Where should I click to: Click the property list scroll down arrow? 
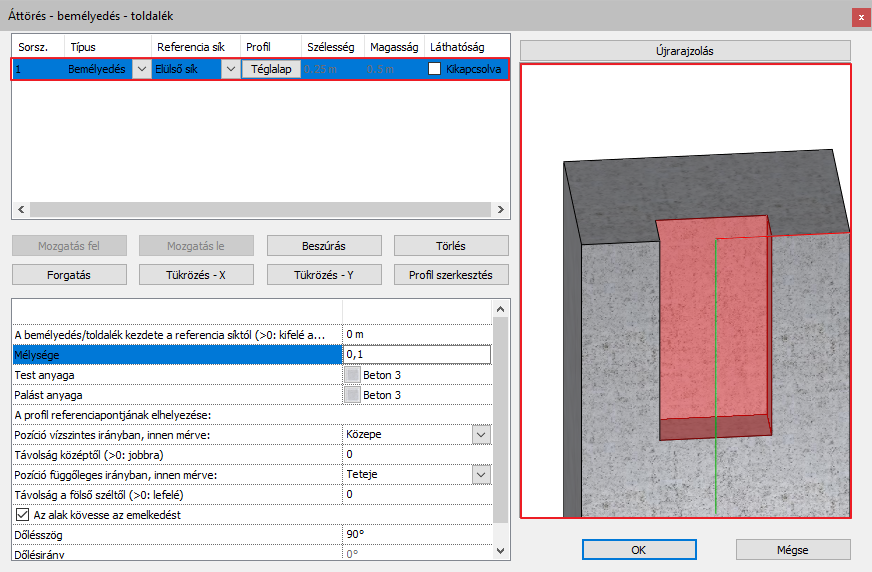coord(501,551)
